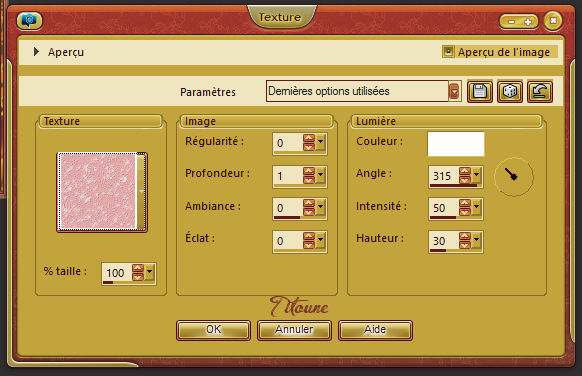Increase the Régularité value

309,138
